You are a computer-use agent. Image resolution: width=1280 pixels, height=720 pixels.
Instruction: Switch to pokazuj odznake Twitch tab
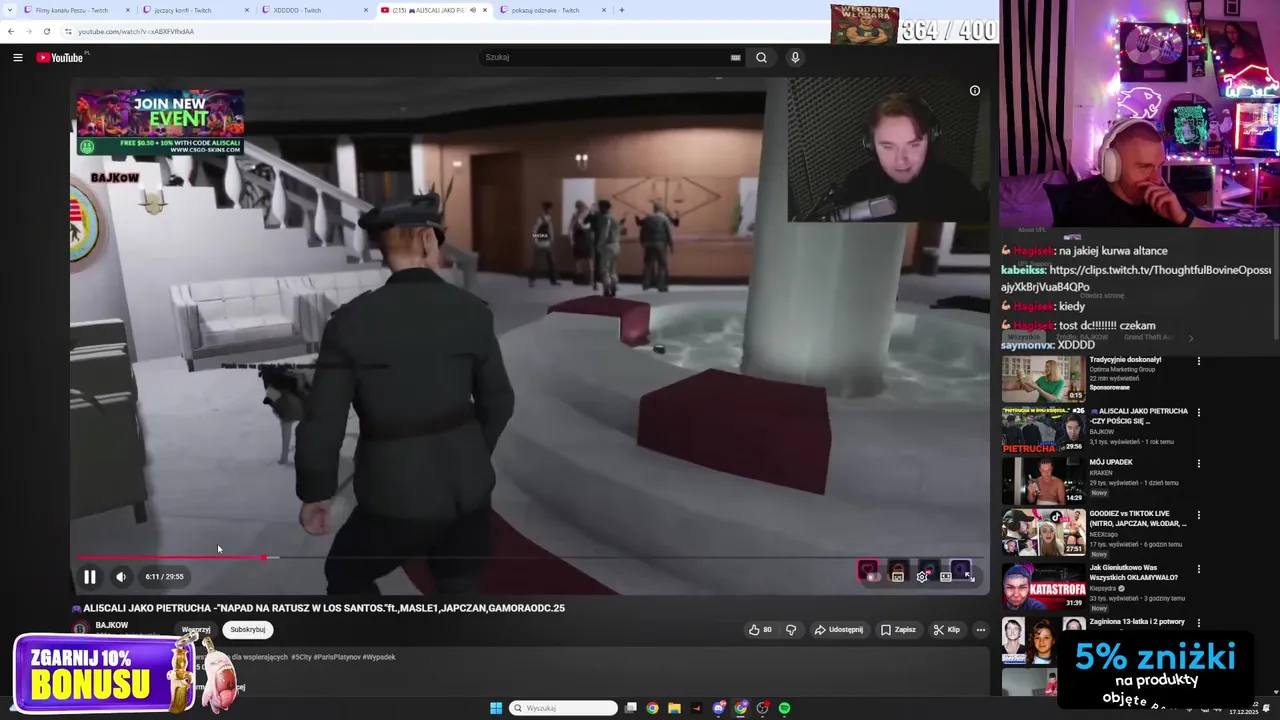tap(545, 10)
